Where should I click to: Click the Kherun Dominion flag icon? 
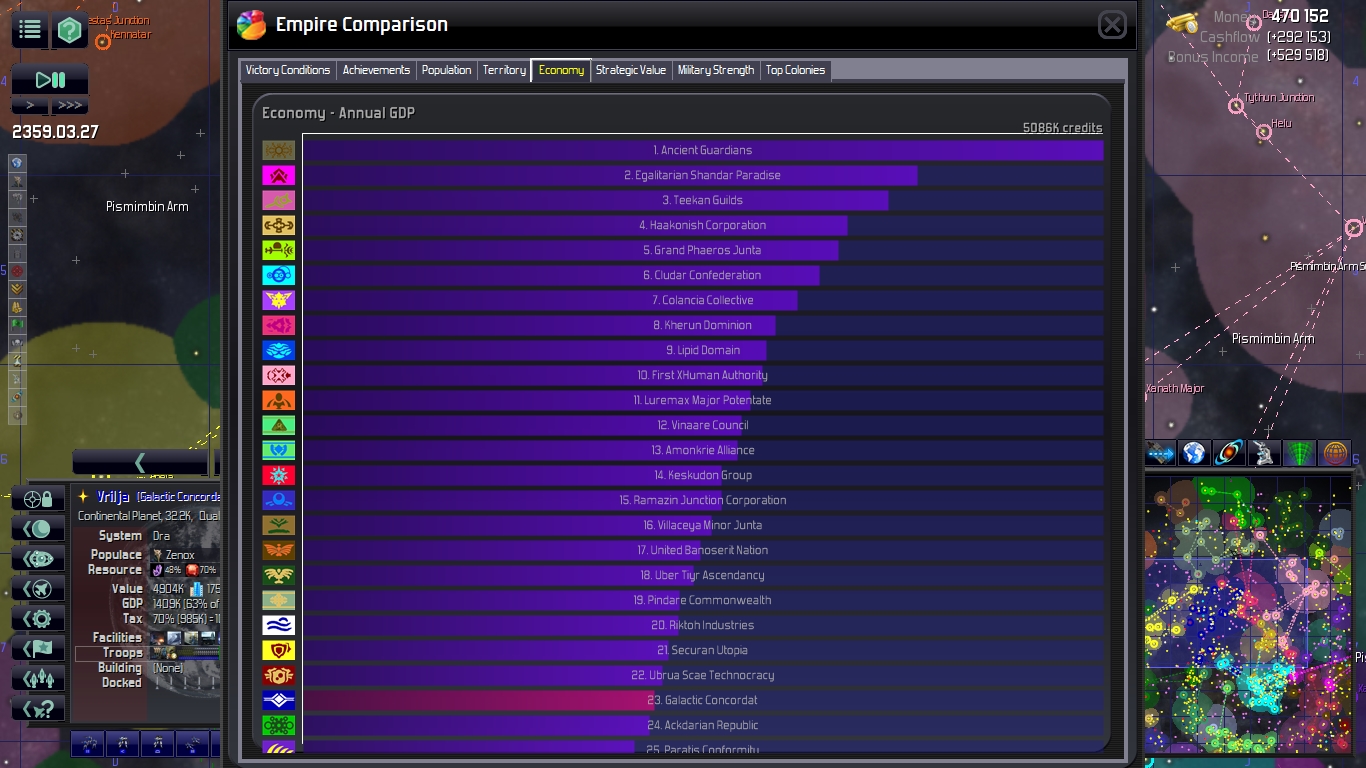279,325
